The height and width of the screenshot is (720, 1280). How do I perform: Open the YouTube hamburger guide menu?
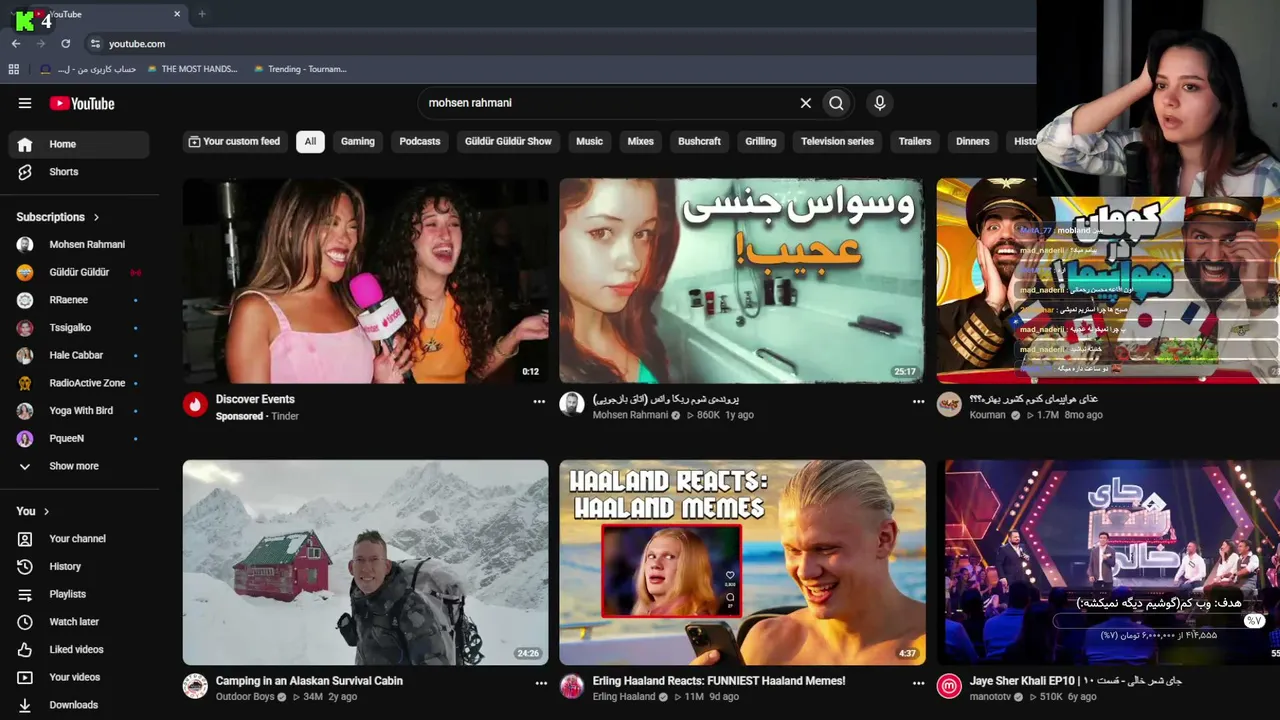click(25, 103)
